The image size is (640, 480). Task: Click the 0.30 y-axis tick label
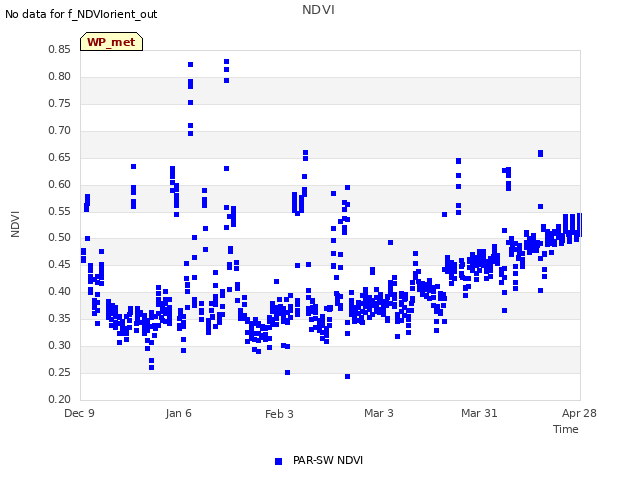coord(59,345)
